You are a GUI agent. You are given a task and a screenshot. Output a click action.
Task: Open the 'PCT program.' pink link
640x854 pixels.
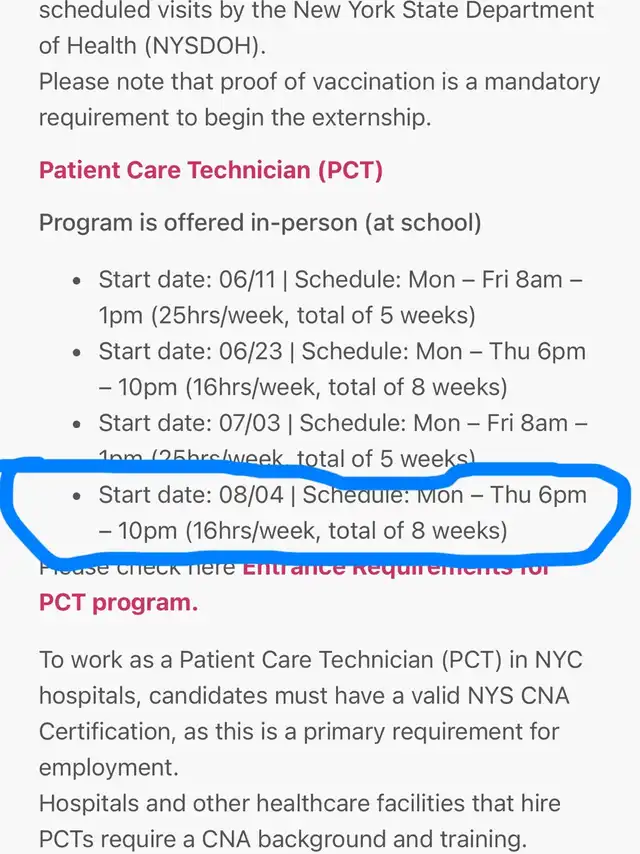click(x=118, y=602)
